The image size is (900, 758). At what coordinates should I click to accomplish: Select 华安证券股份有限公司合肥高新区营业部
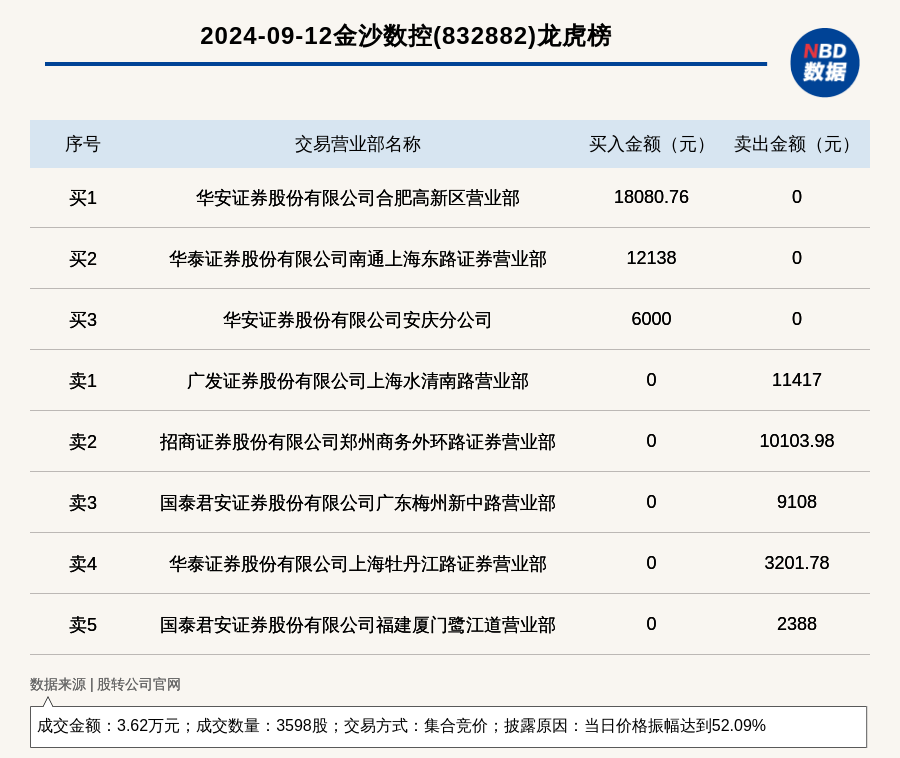pos(358,198)
